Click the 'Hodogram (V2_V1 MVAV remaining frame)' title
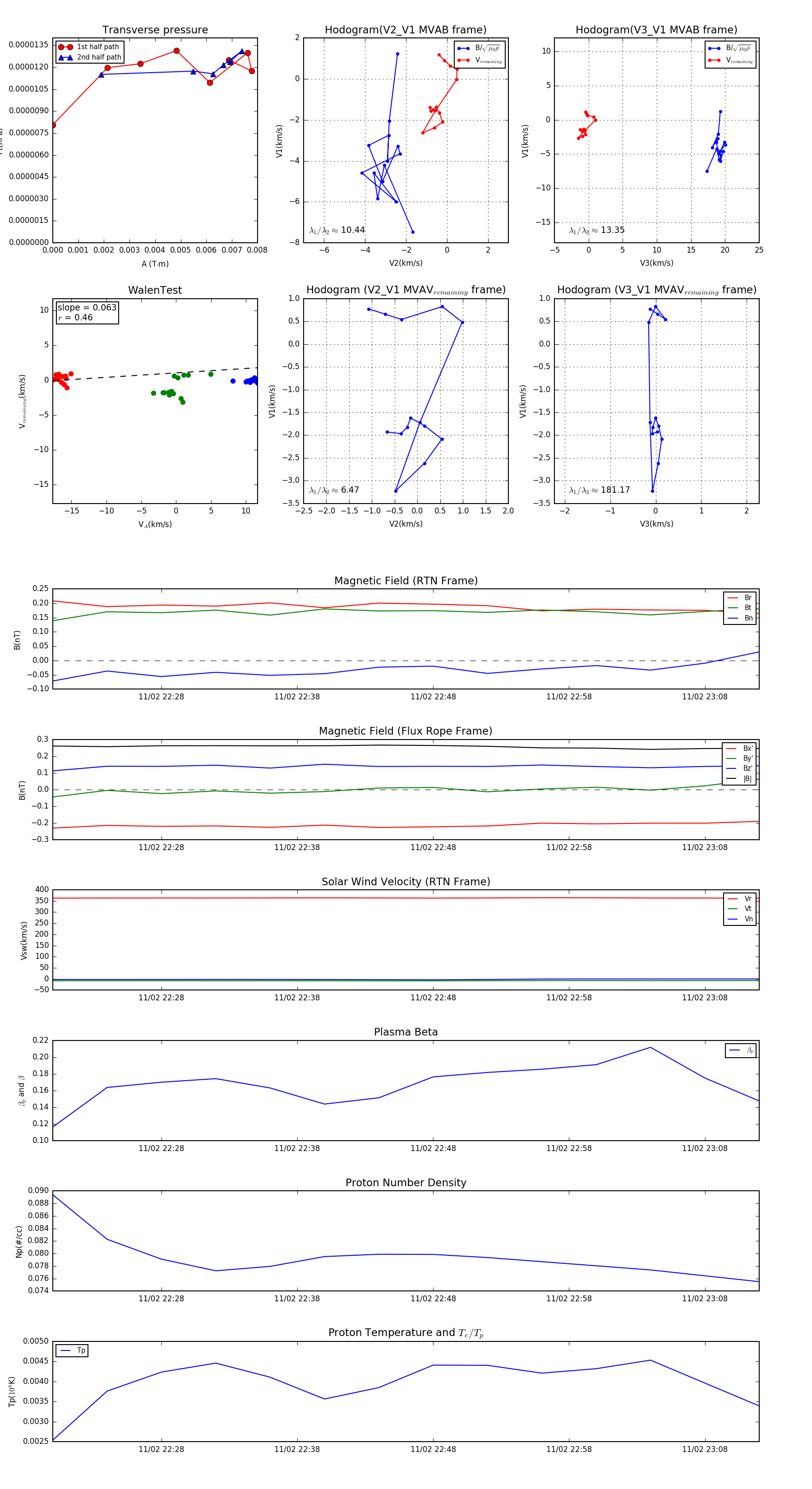Screen dimensions: 812x1489 [x=406, y=290]
